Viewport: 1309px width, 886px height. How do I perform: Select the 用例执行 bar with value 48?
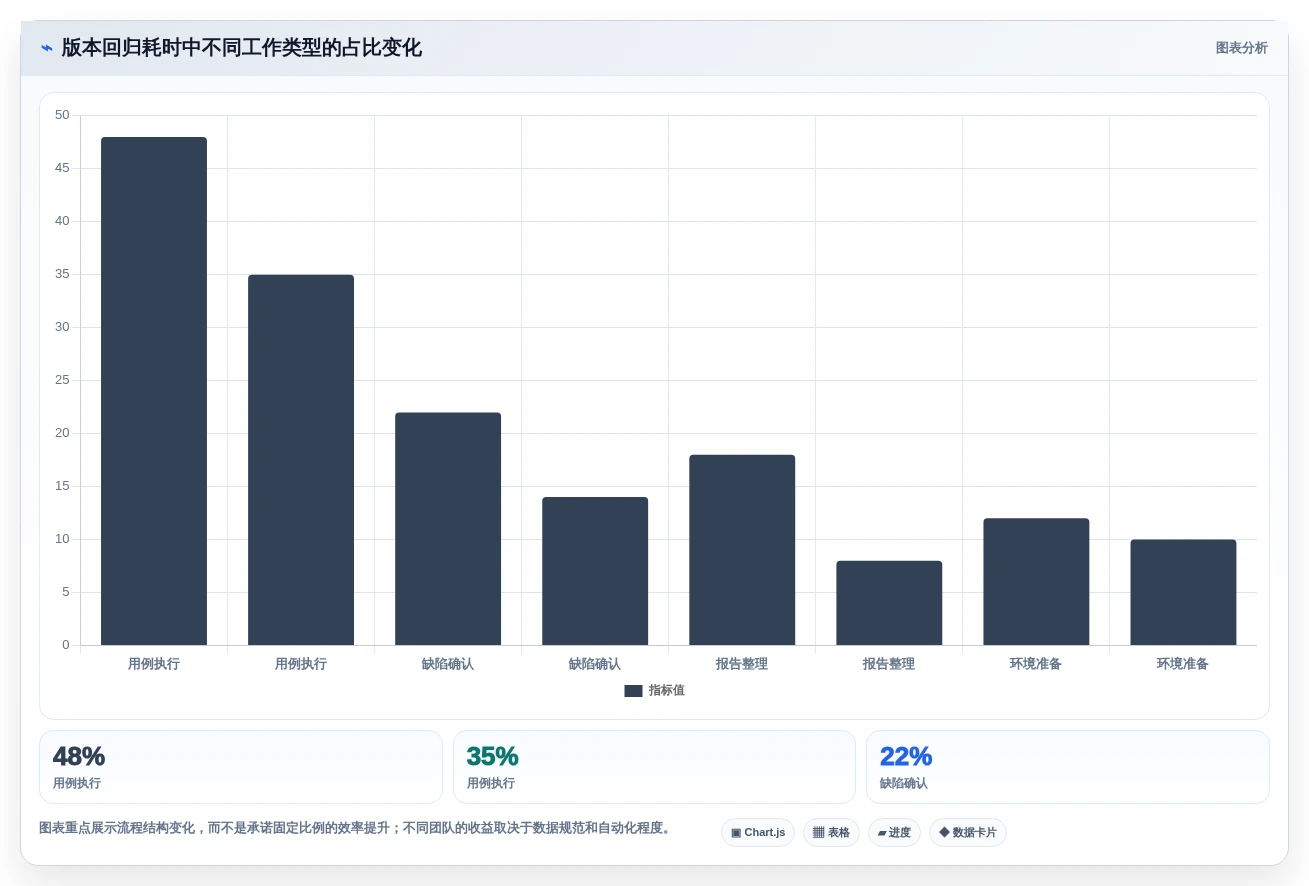pyautogui.click(x=154, y=391)
